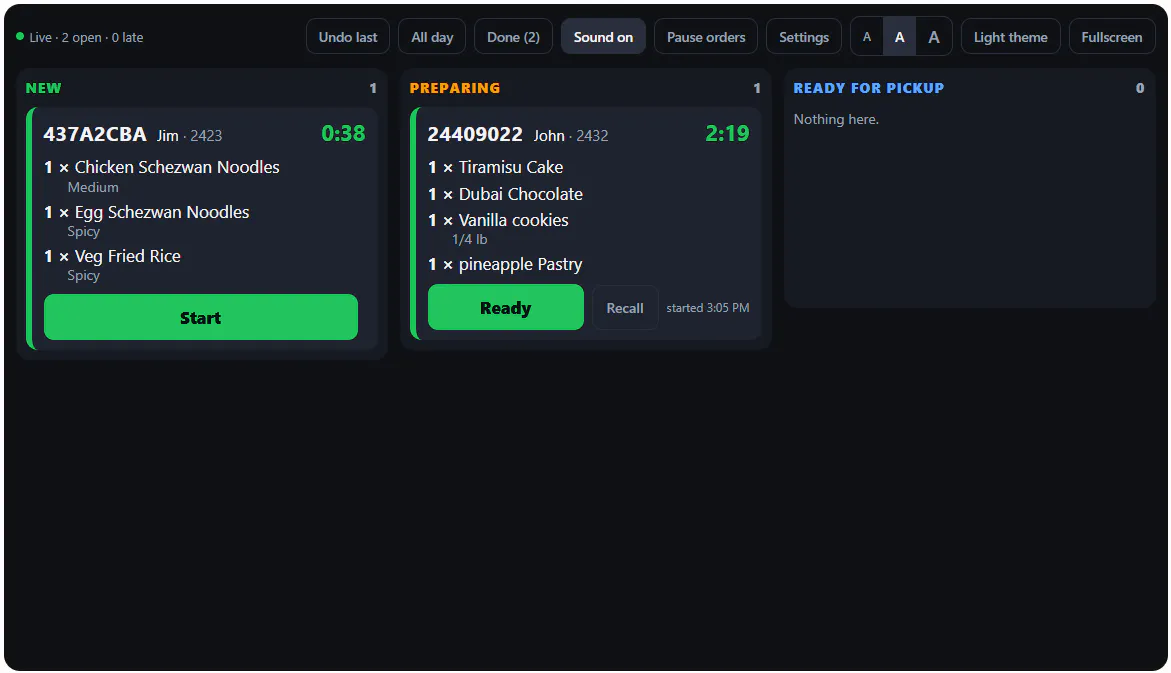The height and width of the screenshot is (673, 1171).
Task: Open Settings
Action: (x=804, y=37)
